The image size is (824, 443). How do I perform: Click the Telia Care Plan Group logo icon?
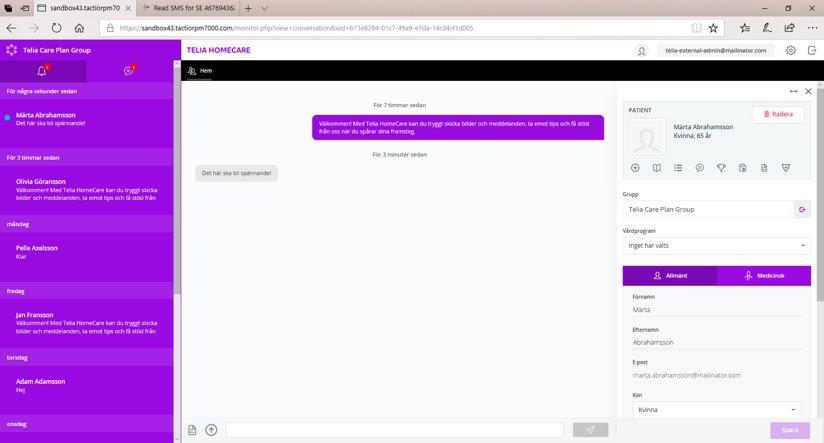[x=12, y=50]
